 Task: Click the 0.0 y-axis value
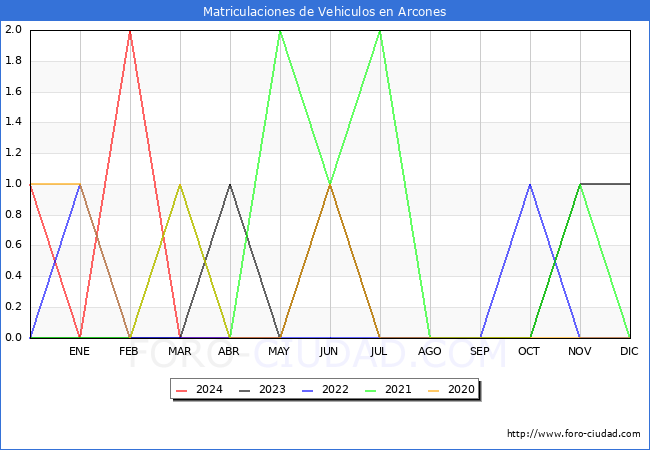(13, 337)
